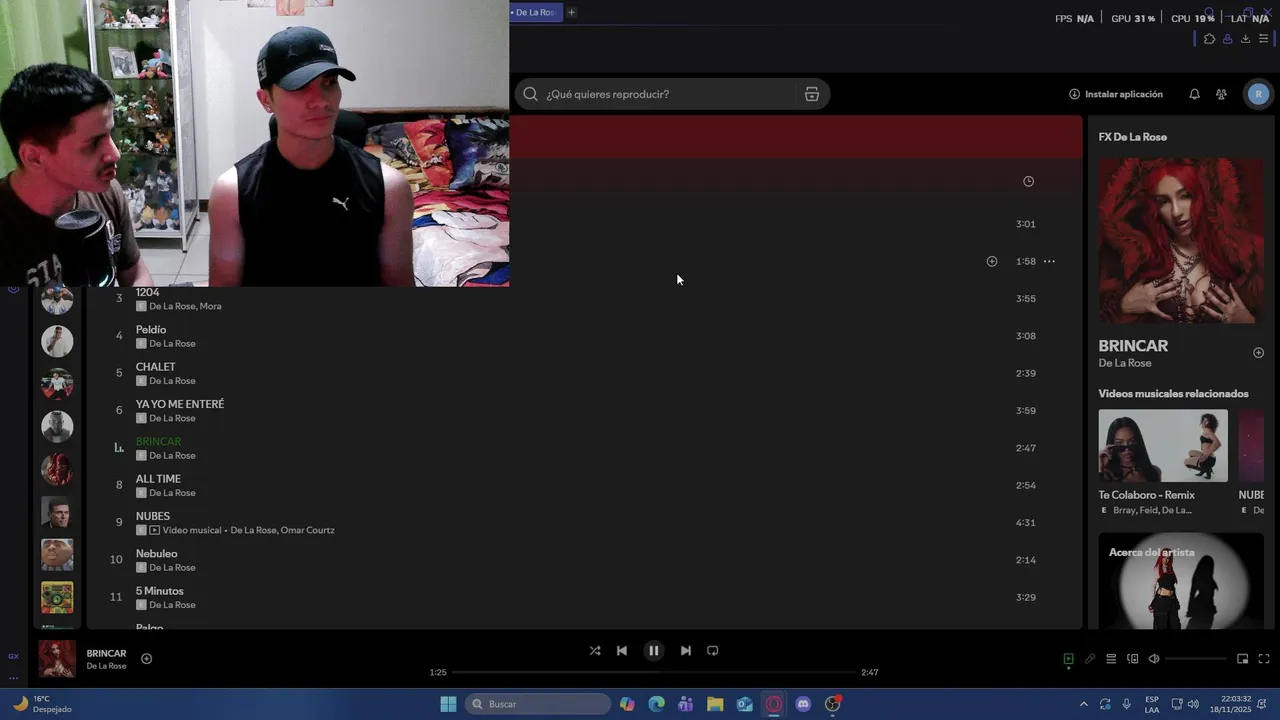Open BRINCAR title in Now Playing panel
This screenshot has height=720, width=1280.
tap(1133, 346)
